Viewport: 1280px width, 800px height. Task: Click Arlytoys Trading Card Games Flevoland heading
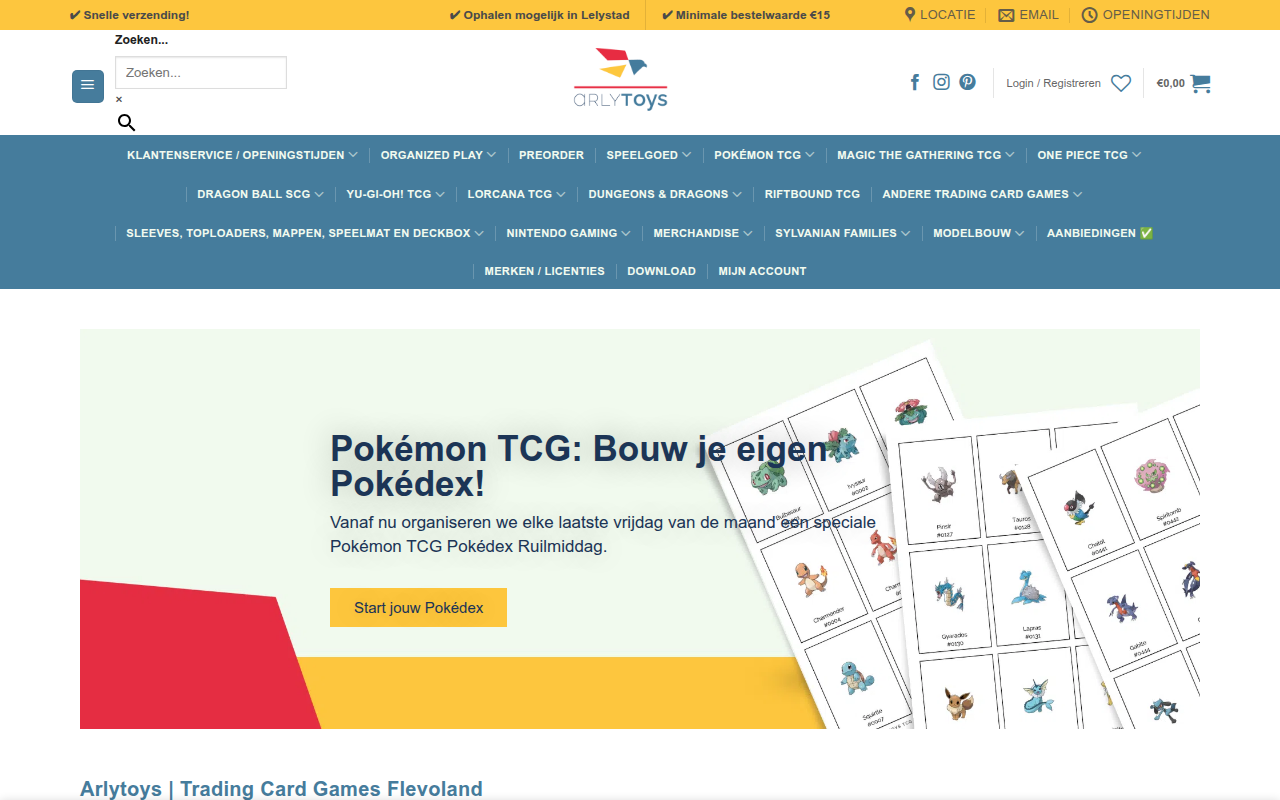281,789
